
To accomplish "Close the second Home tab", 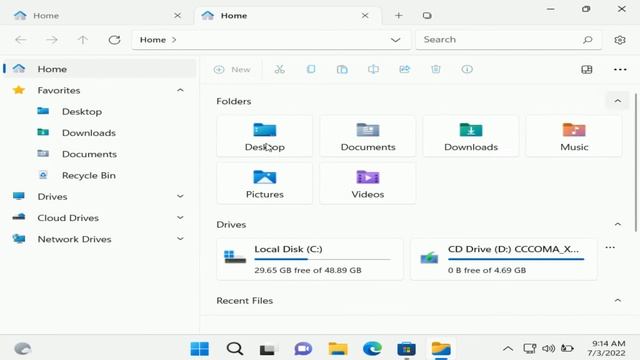I will 365,16.
